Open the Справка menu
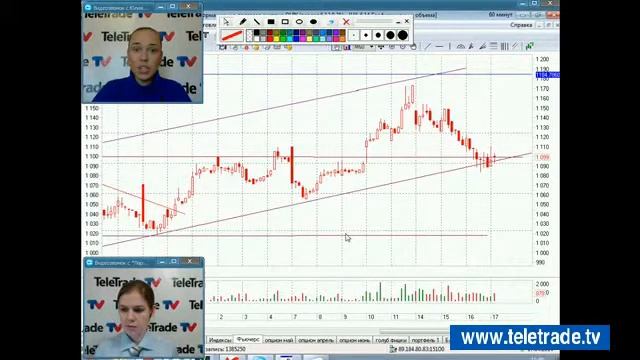This screenshot has width=640, height=360. (x=521, y=25)
